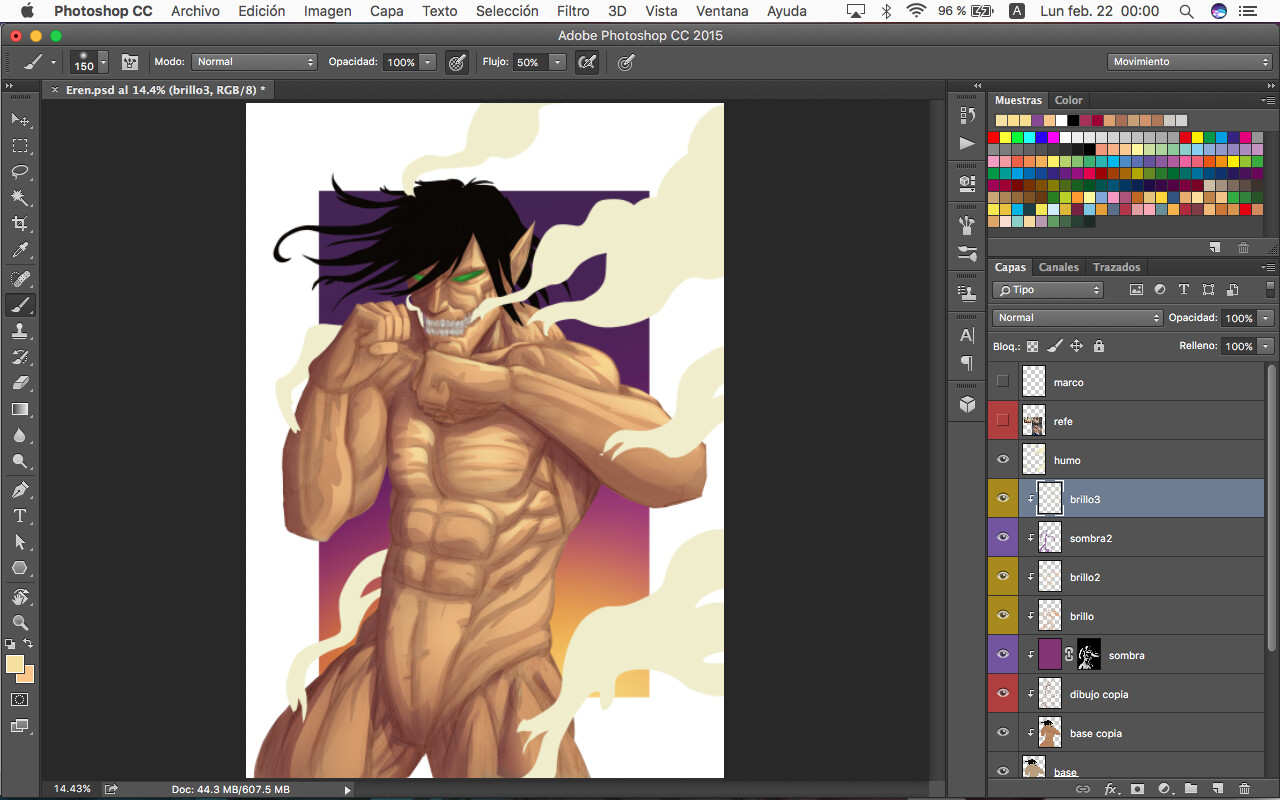Select the Brush tool in toolbar

(x=20, y=305)
